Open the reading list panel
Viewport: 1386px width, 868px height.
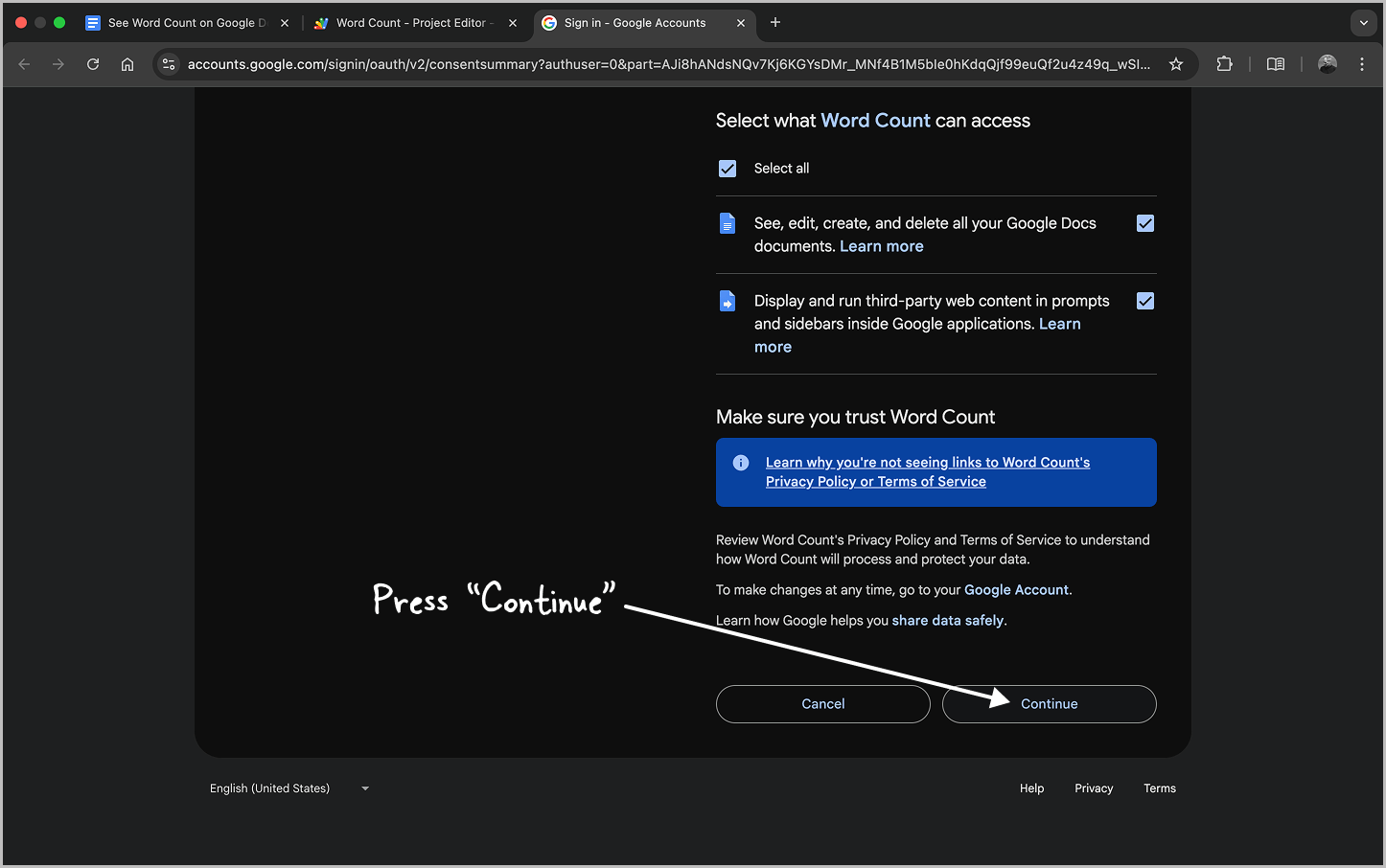pyautogui.click(x=1275, y=64)
